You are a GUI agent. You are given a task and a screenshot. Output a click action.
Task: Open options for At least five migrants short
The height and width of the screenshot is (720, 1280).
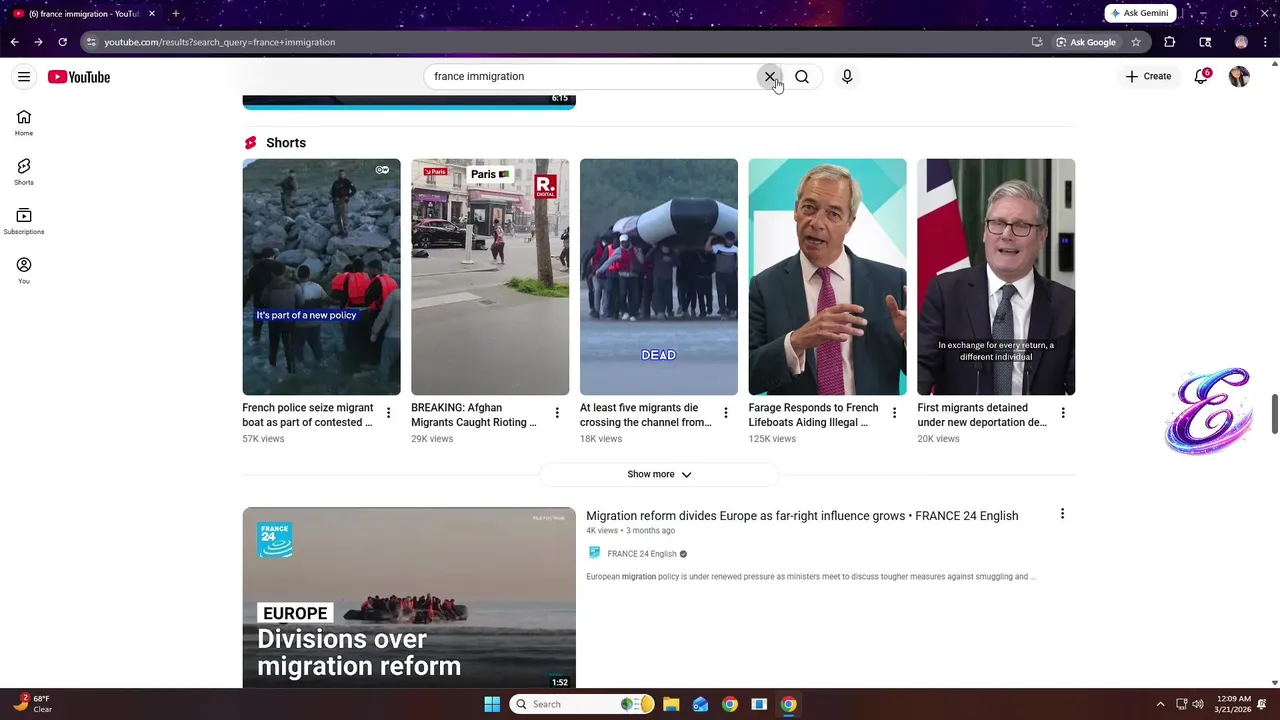726,413
